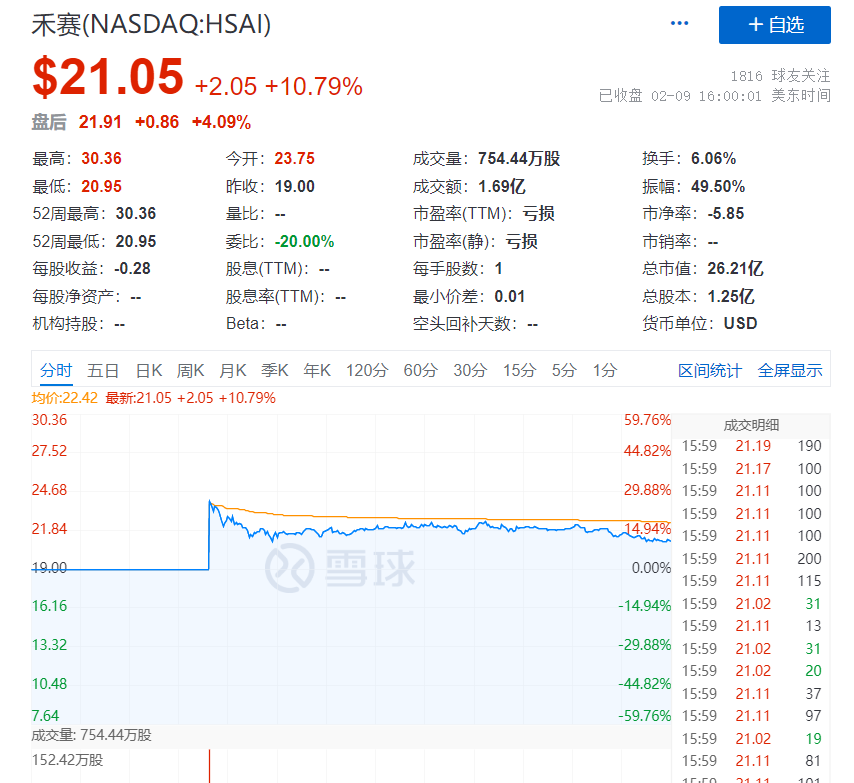Open the more options ellipsis menu
Image resolution: width=854 pixels, height=783 pixels.
[x=679, y=22]
